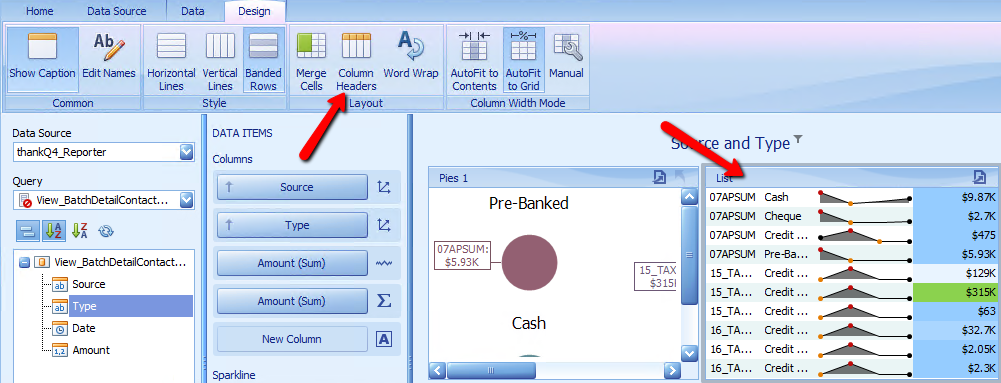Disable Banded Rows style

[263, 59]
